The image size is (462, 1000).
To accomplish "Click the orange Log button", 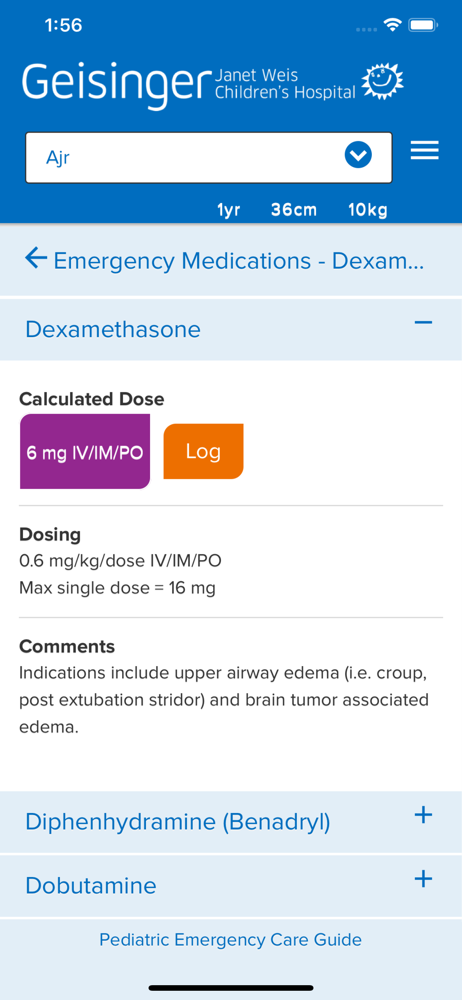I will click(x=204, y=452).
